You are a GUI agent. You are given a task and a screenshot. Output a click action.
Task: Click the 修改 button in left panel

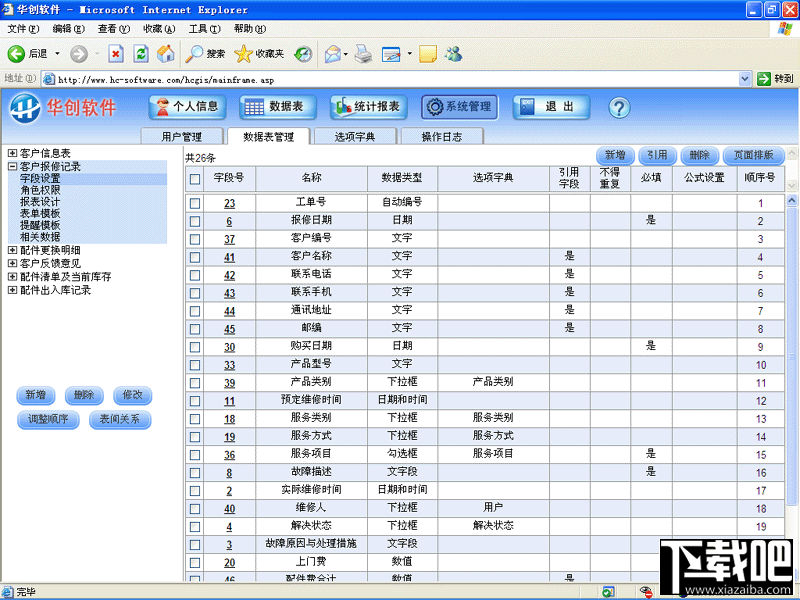[x=133, y=395]
